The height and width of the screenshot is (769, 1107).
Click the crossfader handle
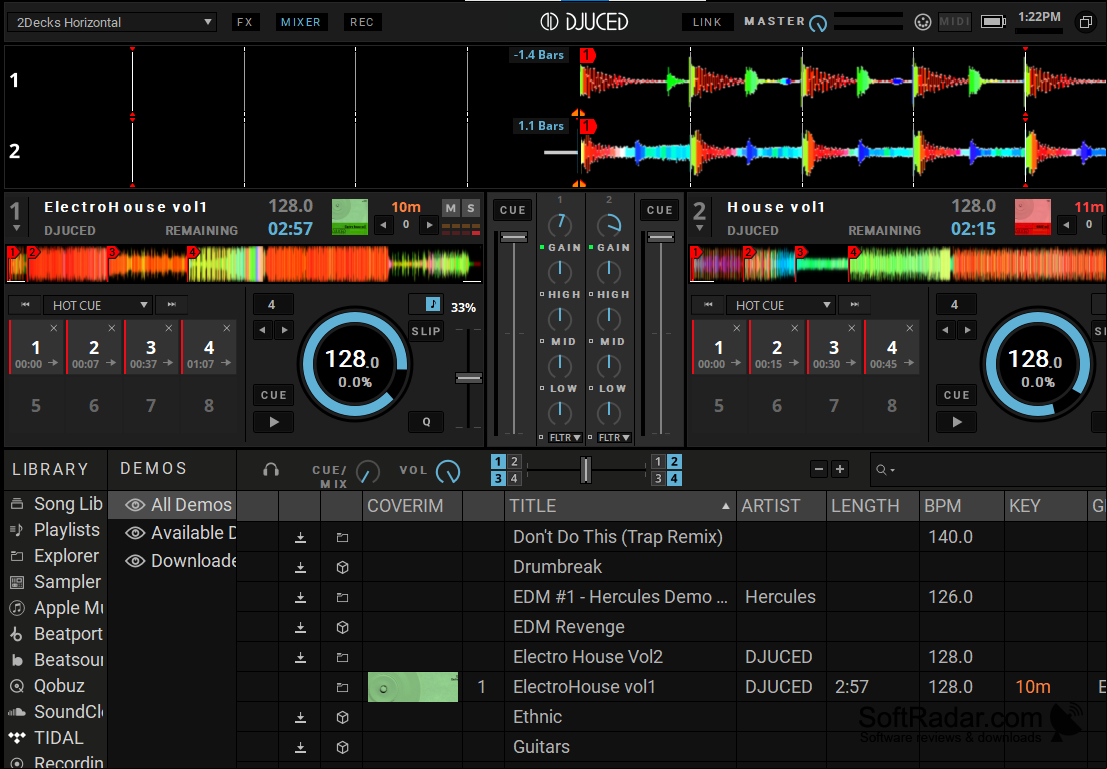click(586, 470)
